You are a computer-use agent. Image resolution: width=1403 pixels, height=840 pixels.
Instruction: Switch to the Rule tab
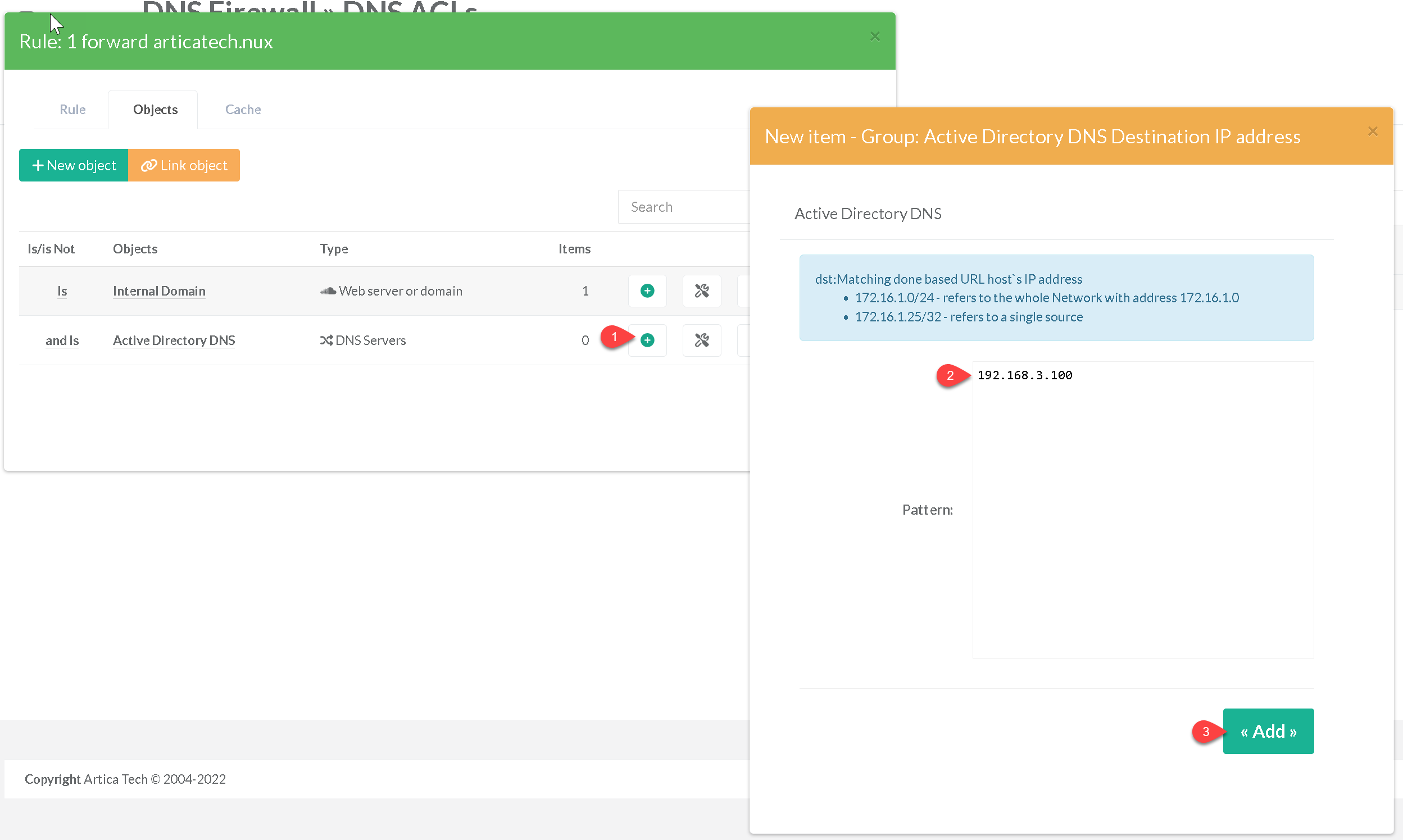click(72, 109)
